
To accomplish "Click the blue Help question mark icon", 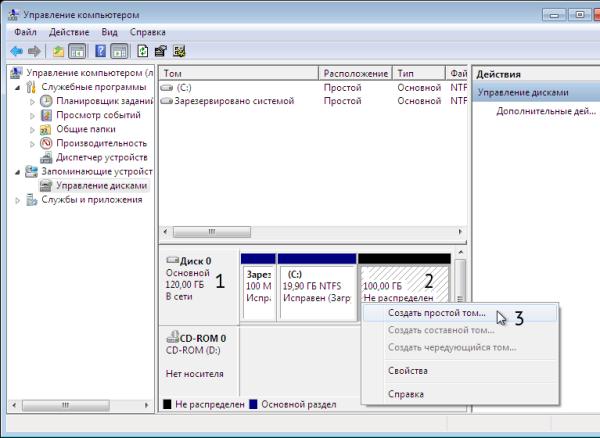I will click(x=101, y=51).
